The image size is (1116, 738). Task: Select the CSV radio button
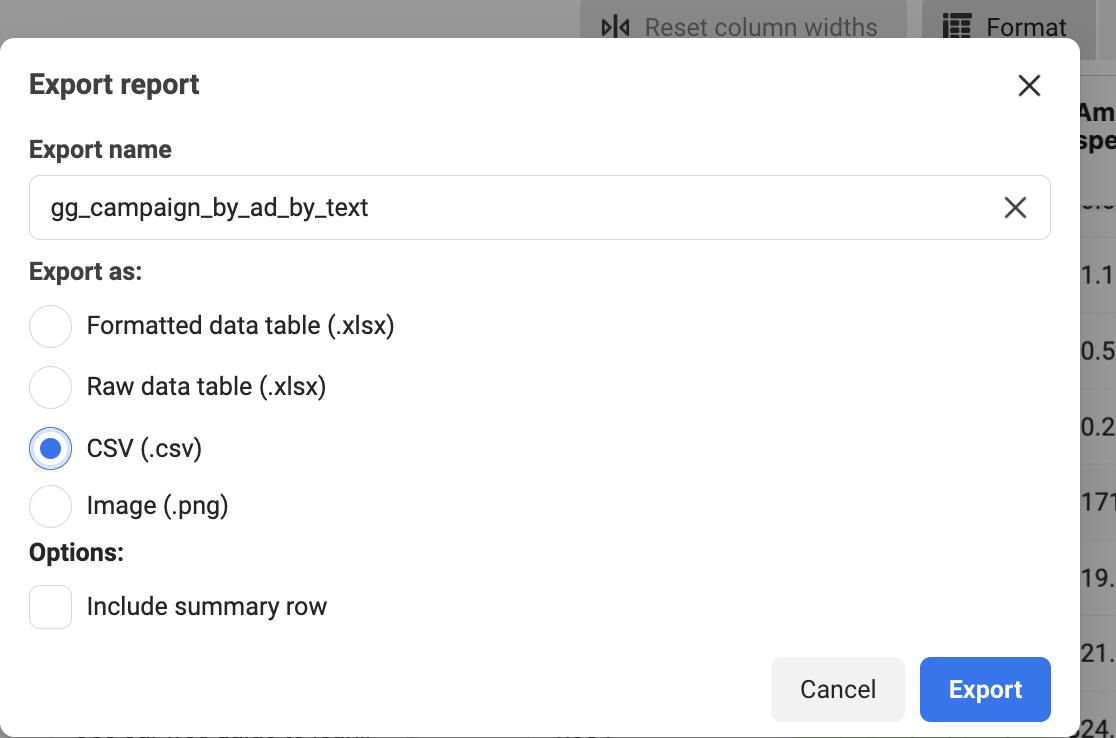point(50,449)
